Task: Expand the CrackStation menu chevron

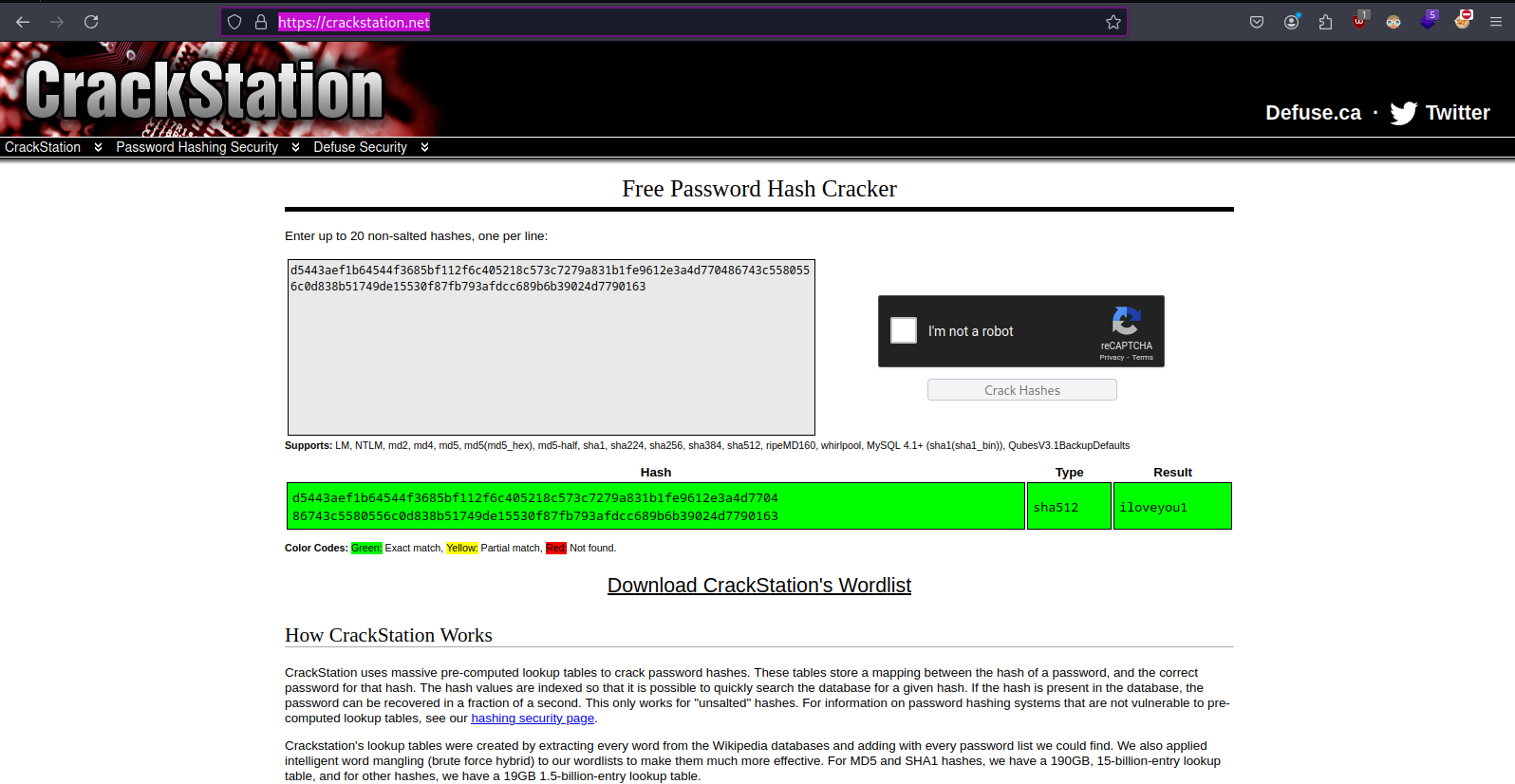Action: point(98,147)
